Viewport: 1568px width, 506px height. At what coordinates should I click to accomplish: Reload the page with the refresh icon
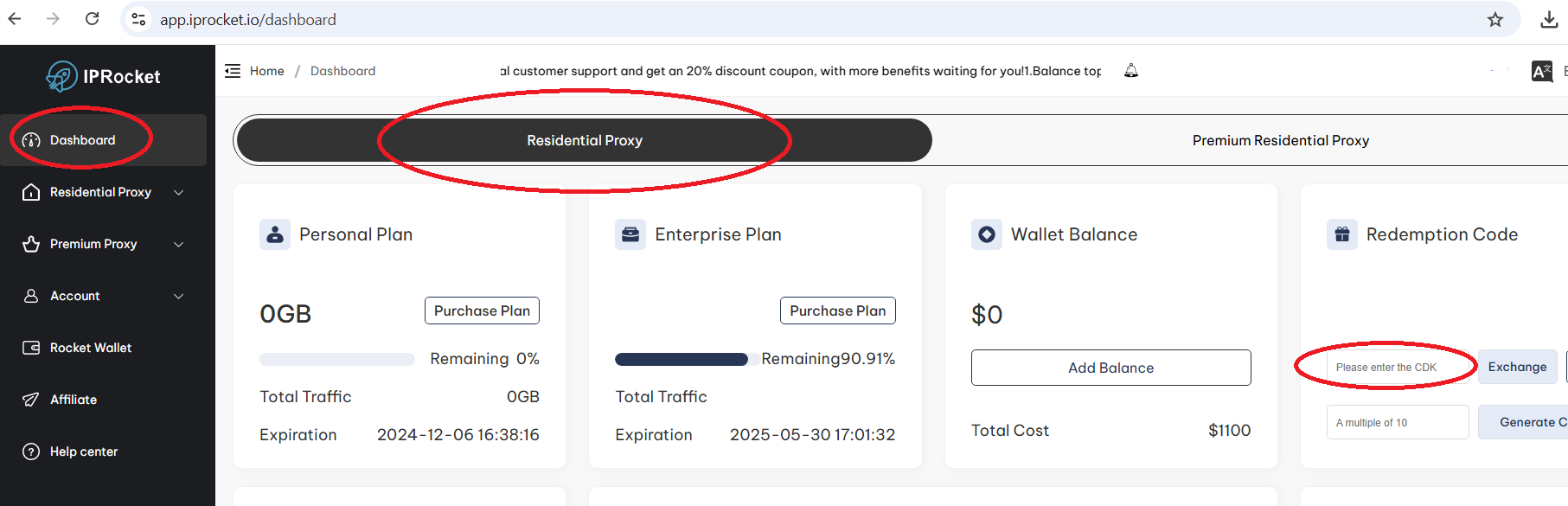click(x=93, y=19)
